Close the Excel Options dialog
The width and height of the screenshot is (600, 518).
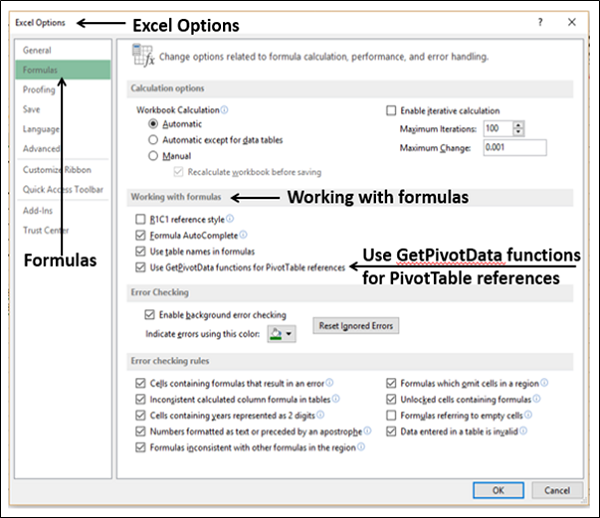572,22
